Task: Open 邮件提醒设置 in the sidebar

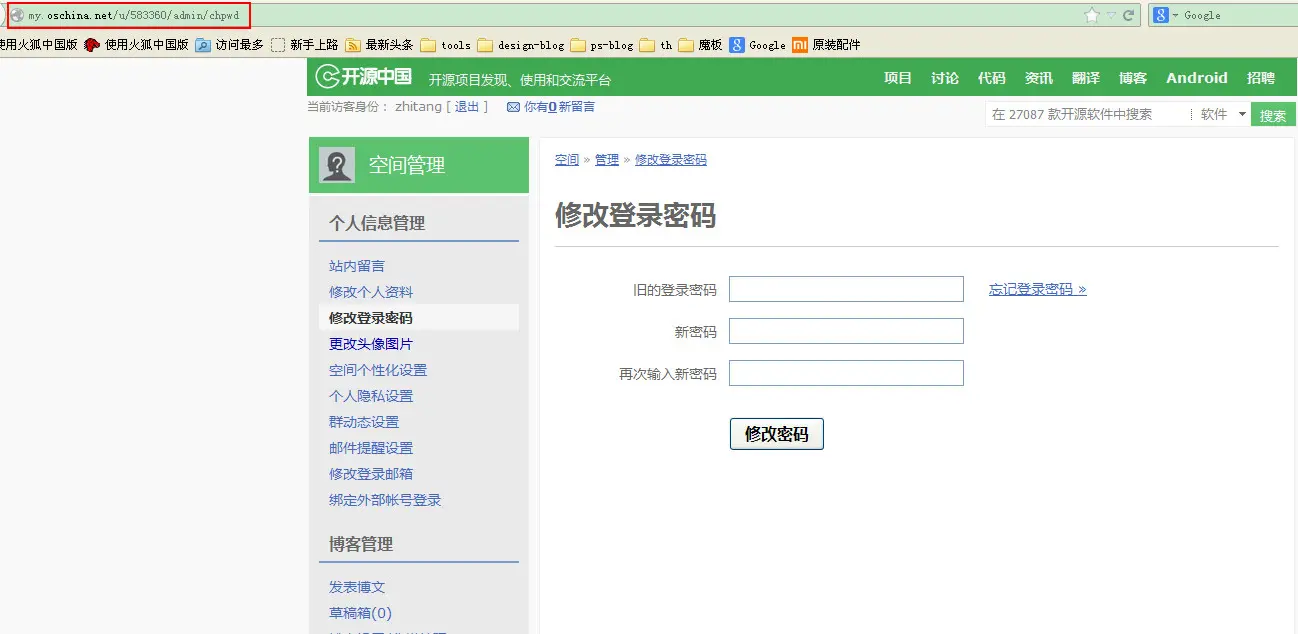Action: [x=371, y=448]
